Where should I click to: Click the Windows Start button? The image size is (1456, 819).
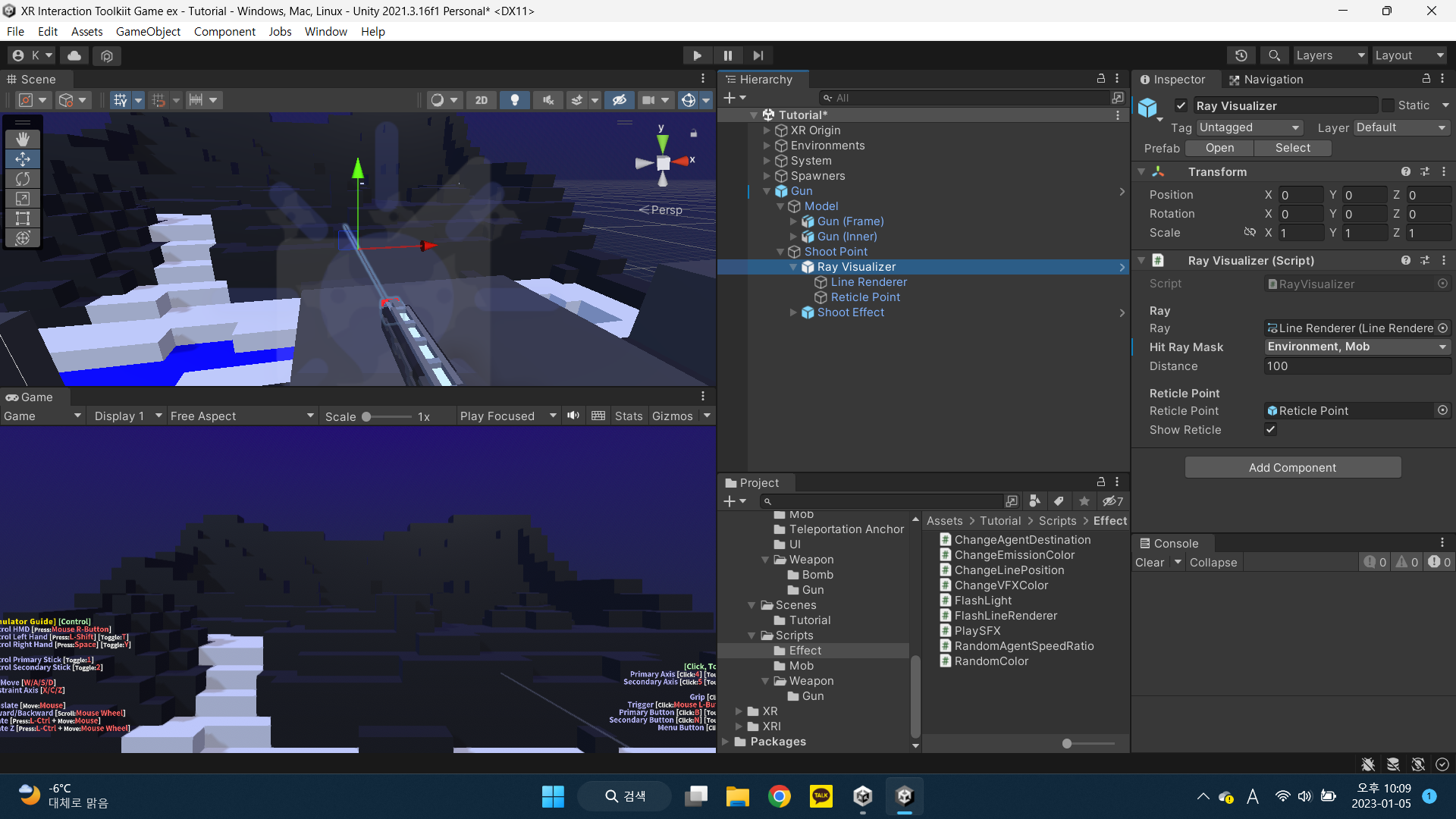pos(553,796)
